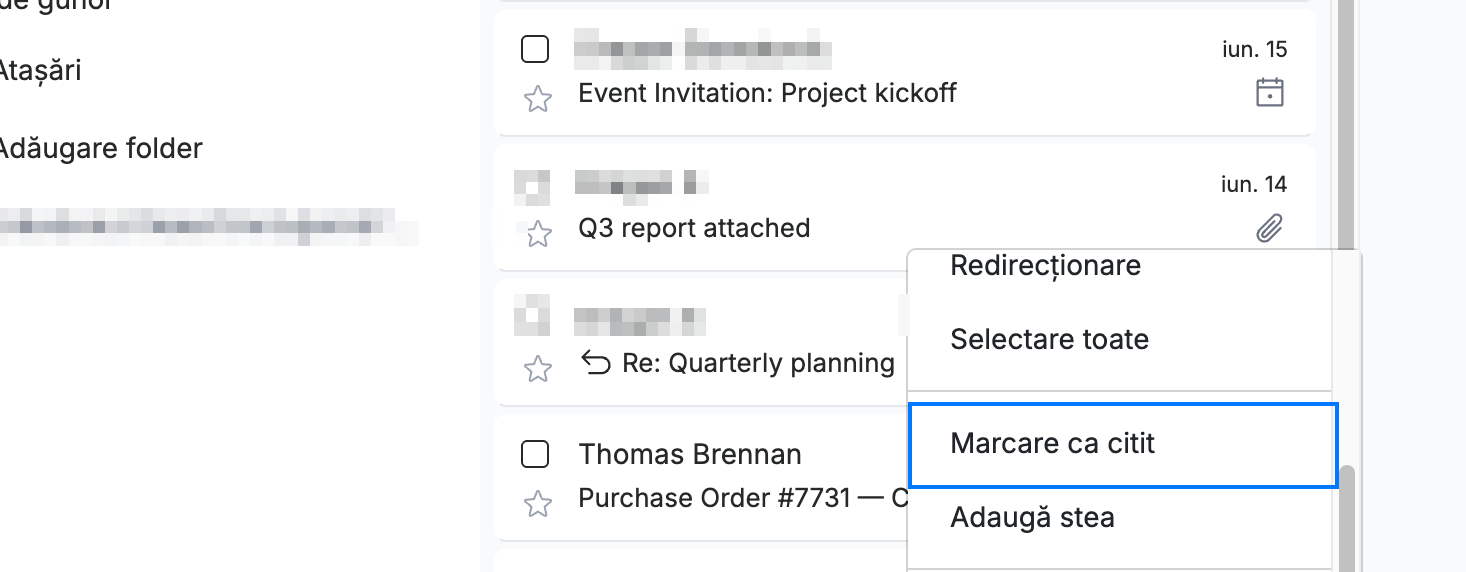The width and height of the screenshot is (1466, 572).
Task: Tick the checkbox for the Event Invitation email
Action: (536, 48)
